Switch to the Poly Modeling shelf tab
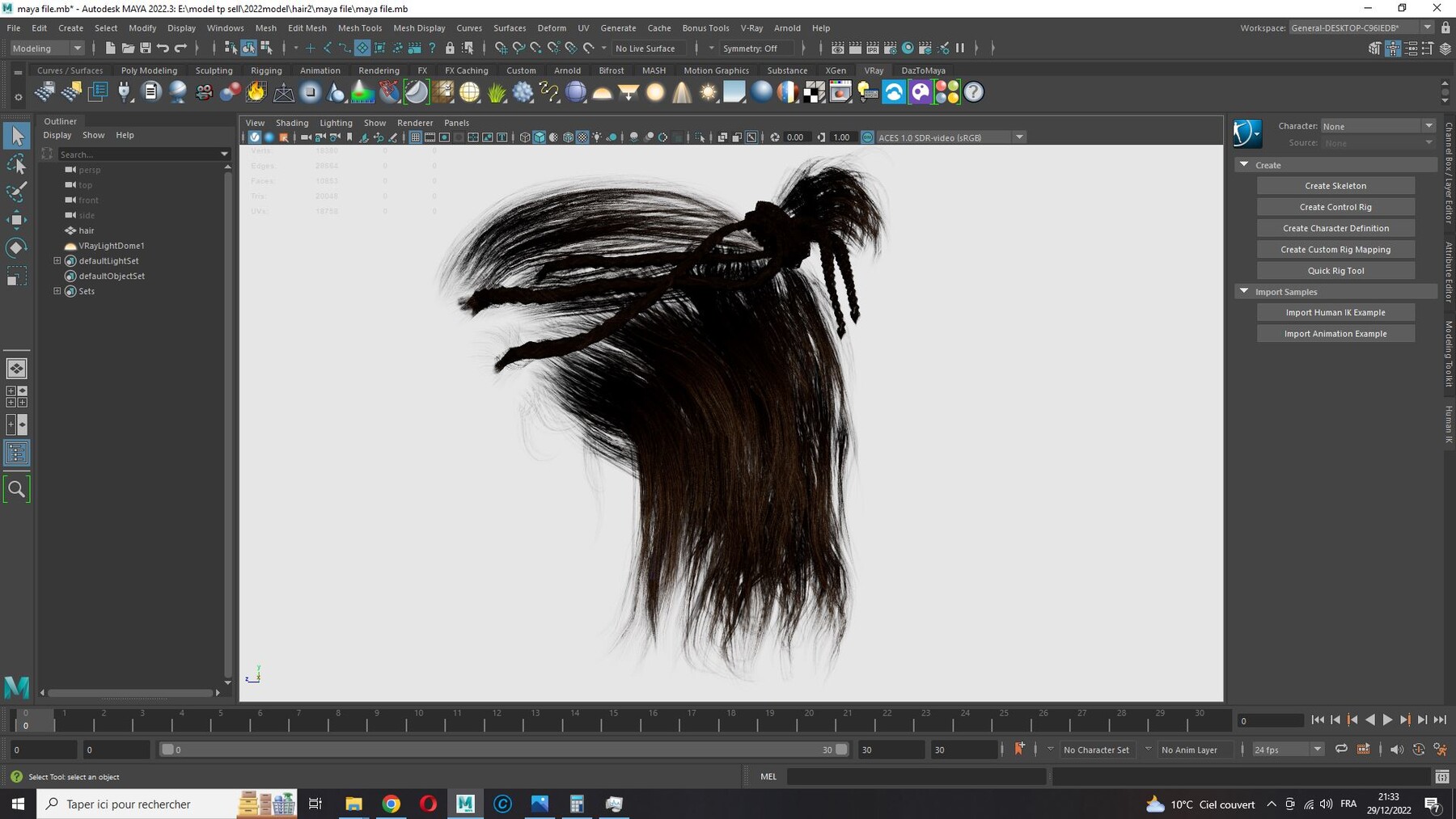Viewport: 1456px width, 819px height. pos(149,70)
